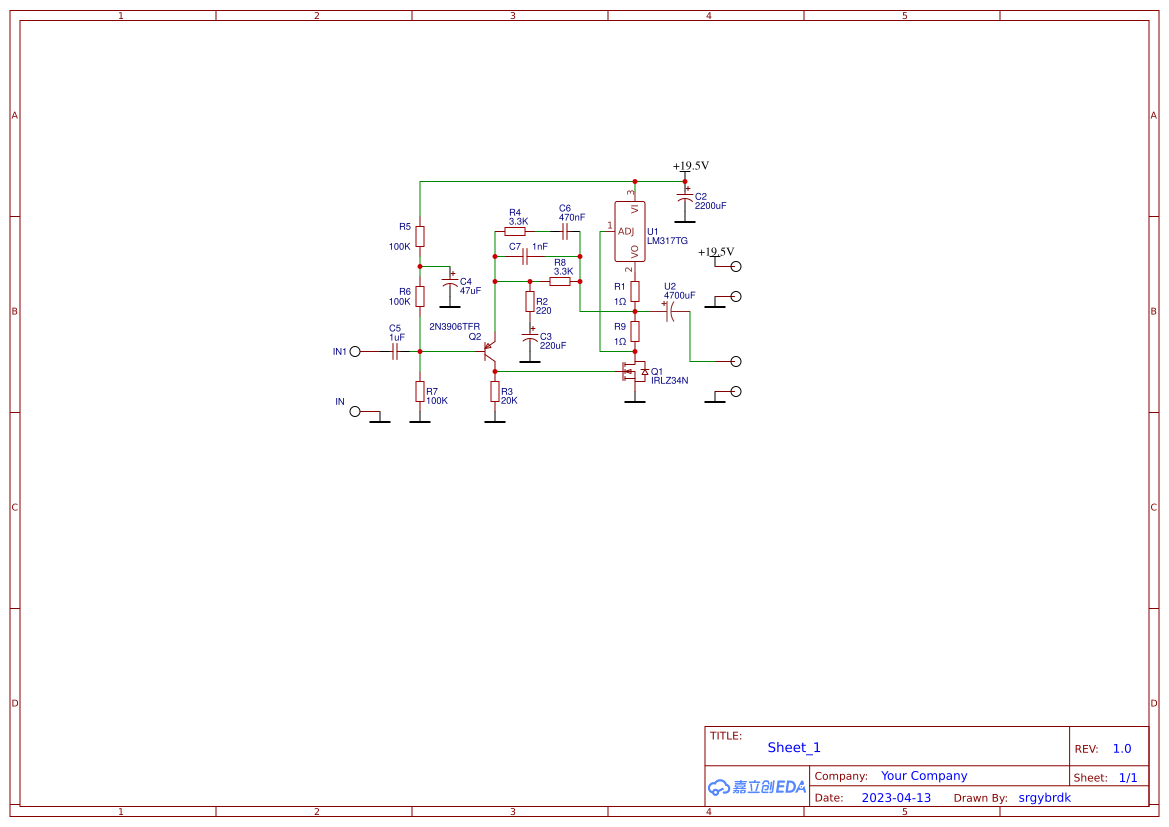Select the 2N3906TFR transistor Q2
This screenshot has width=1169, height=827.
click(490, 352)
